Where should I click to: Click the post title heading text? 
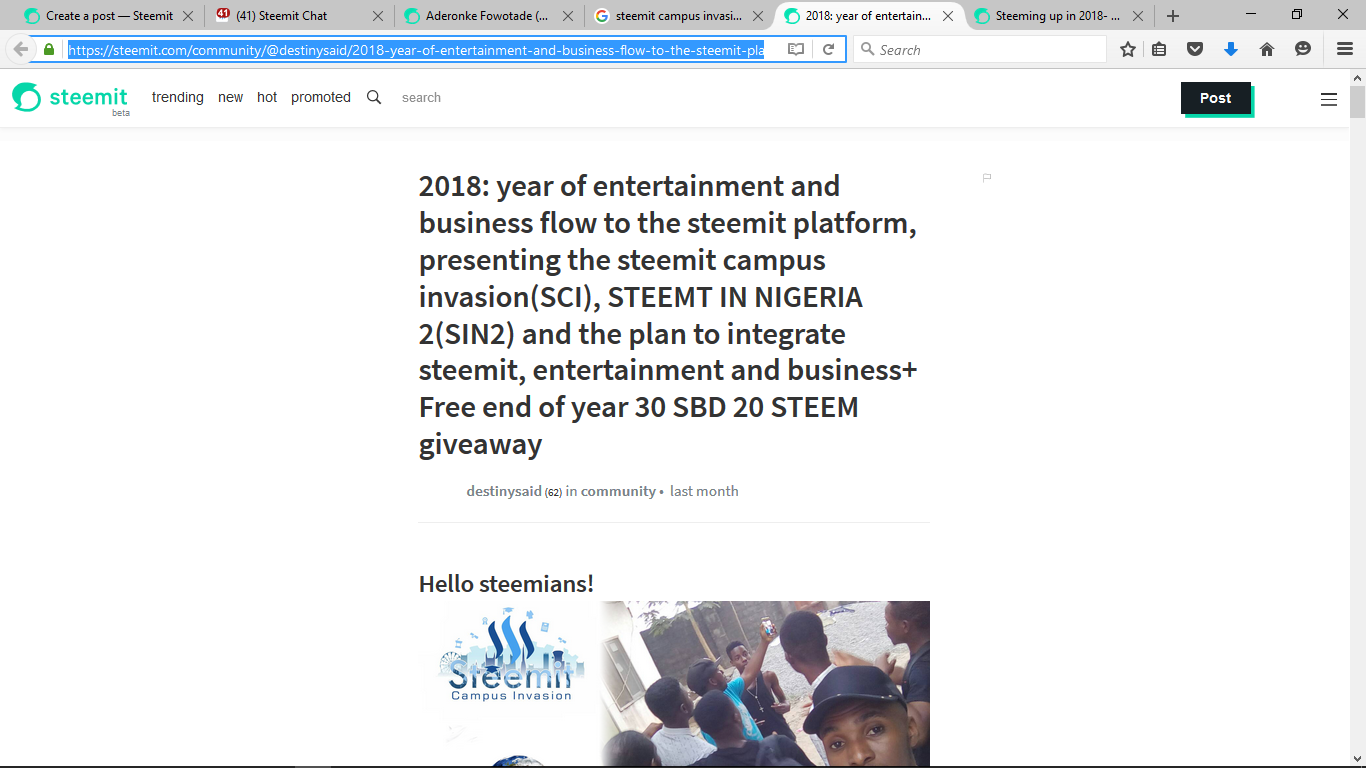tap(668, 315)
